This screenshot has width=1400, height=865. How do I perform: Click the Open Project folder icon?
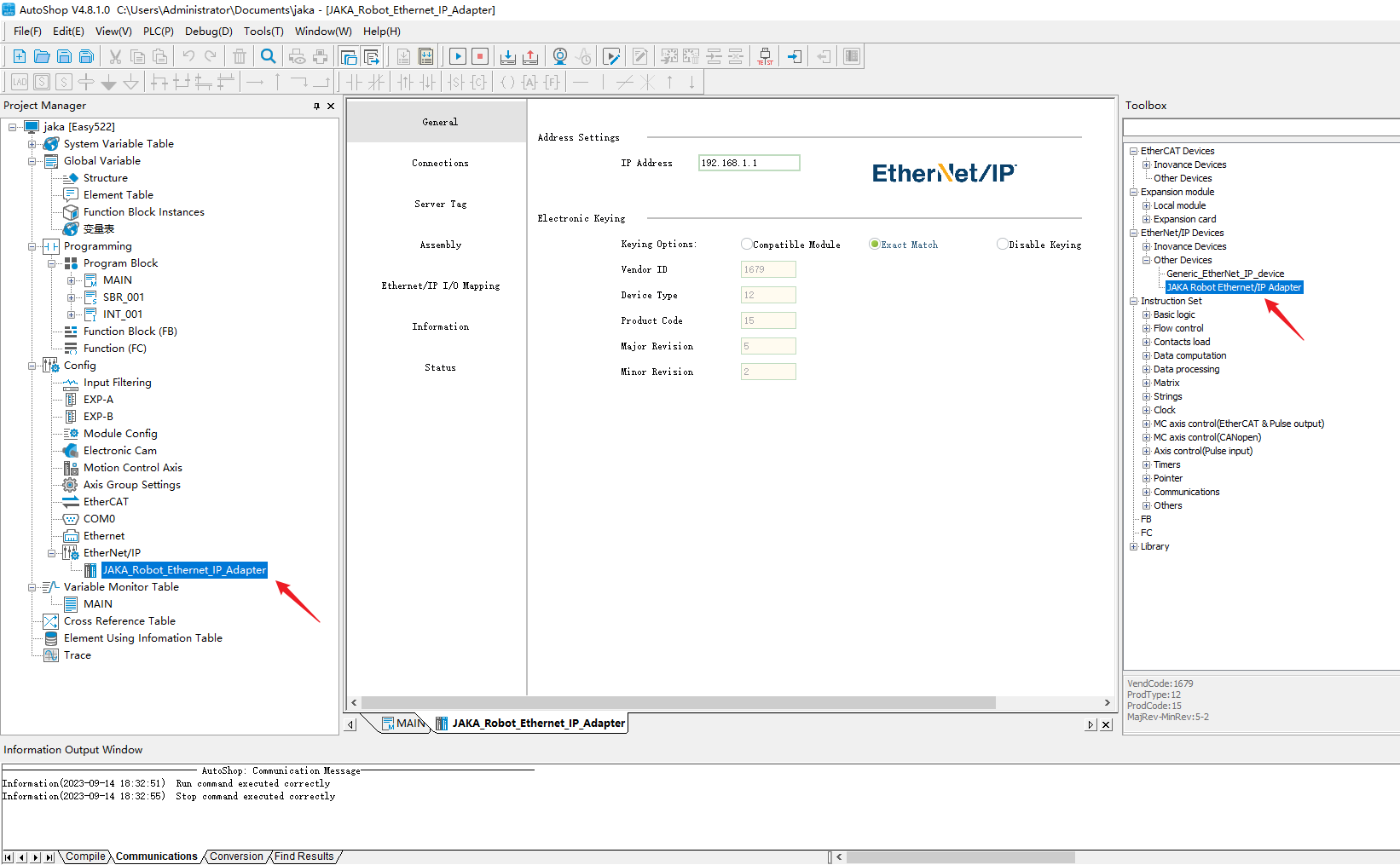(x=42, y=56)
